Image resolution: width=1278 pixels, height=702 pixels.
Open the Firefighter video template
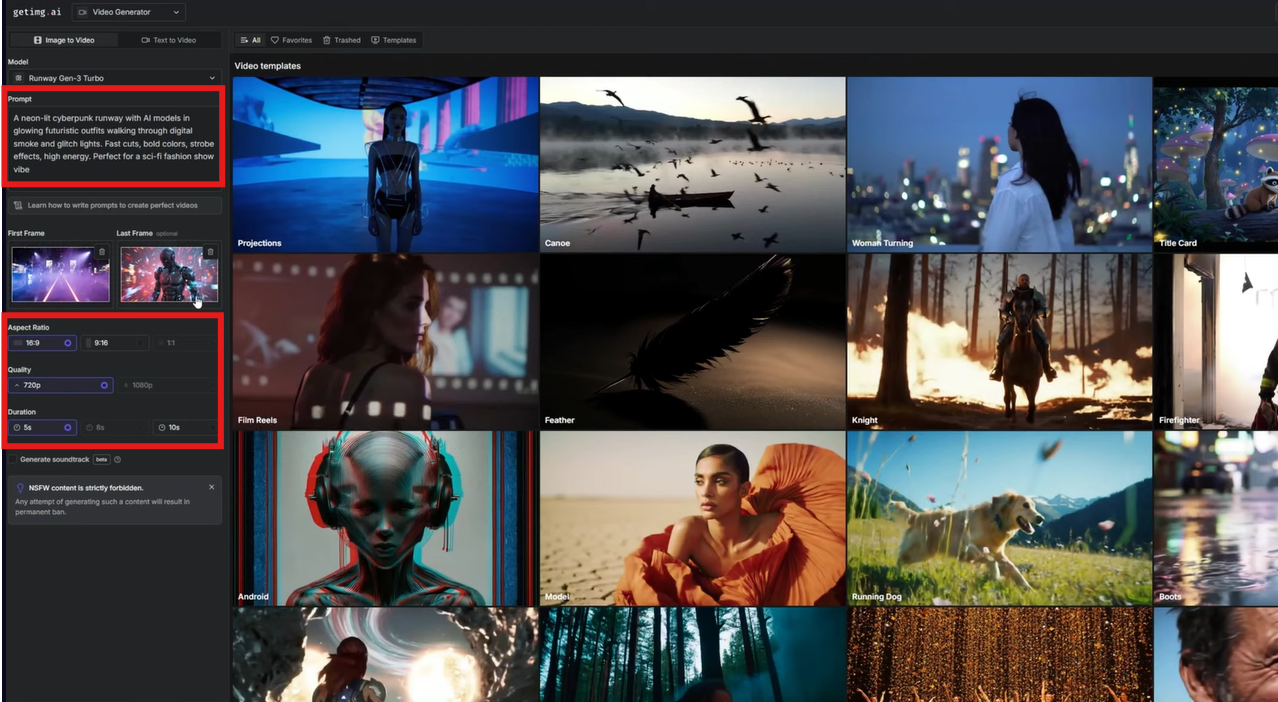coord(1216,341)
